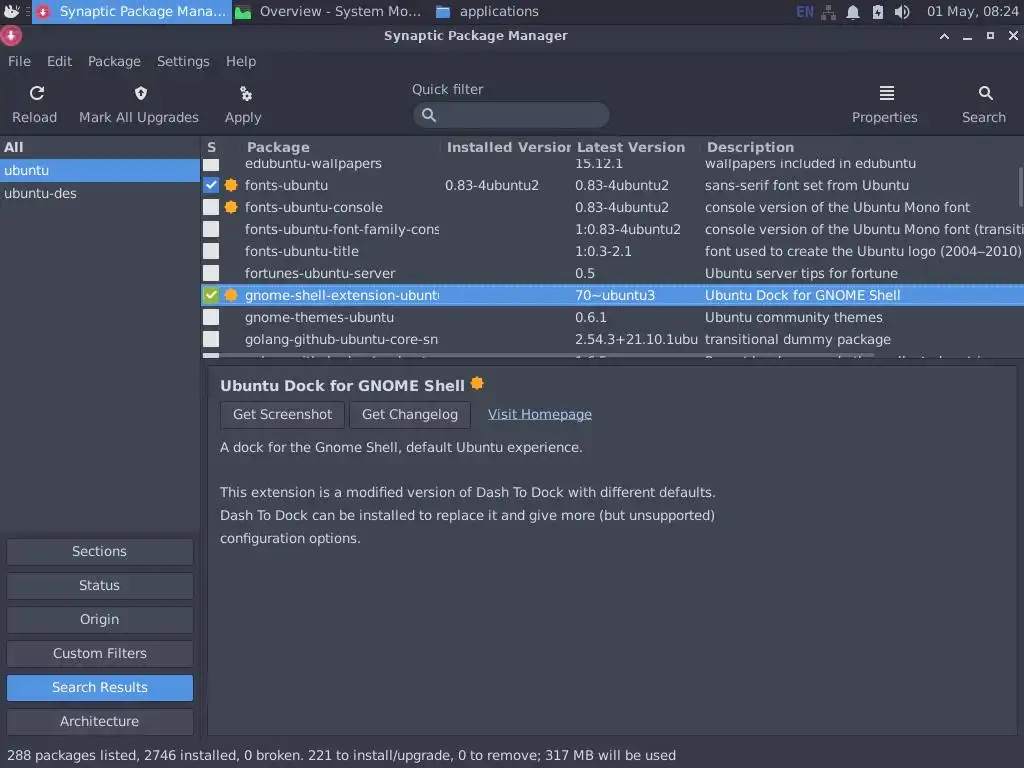1024x768 pixels.
Task: Click the Apply gears icon
Action: pyautogui.click(x=246, y=93)
